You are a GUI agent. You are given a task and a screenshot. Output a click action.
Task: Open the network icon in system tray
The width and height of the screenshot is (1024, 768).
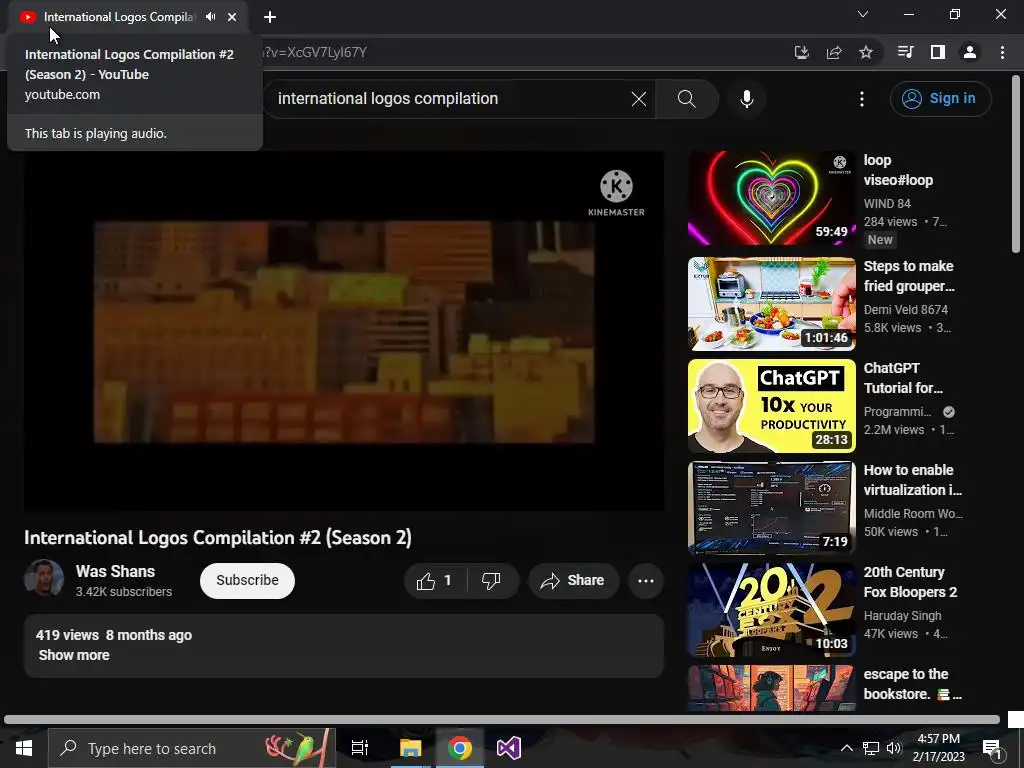click(x=871, y=748)
